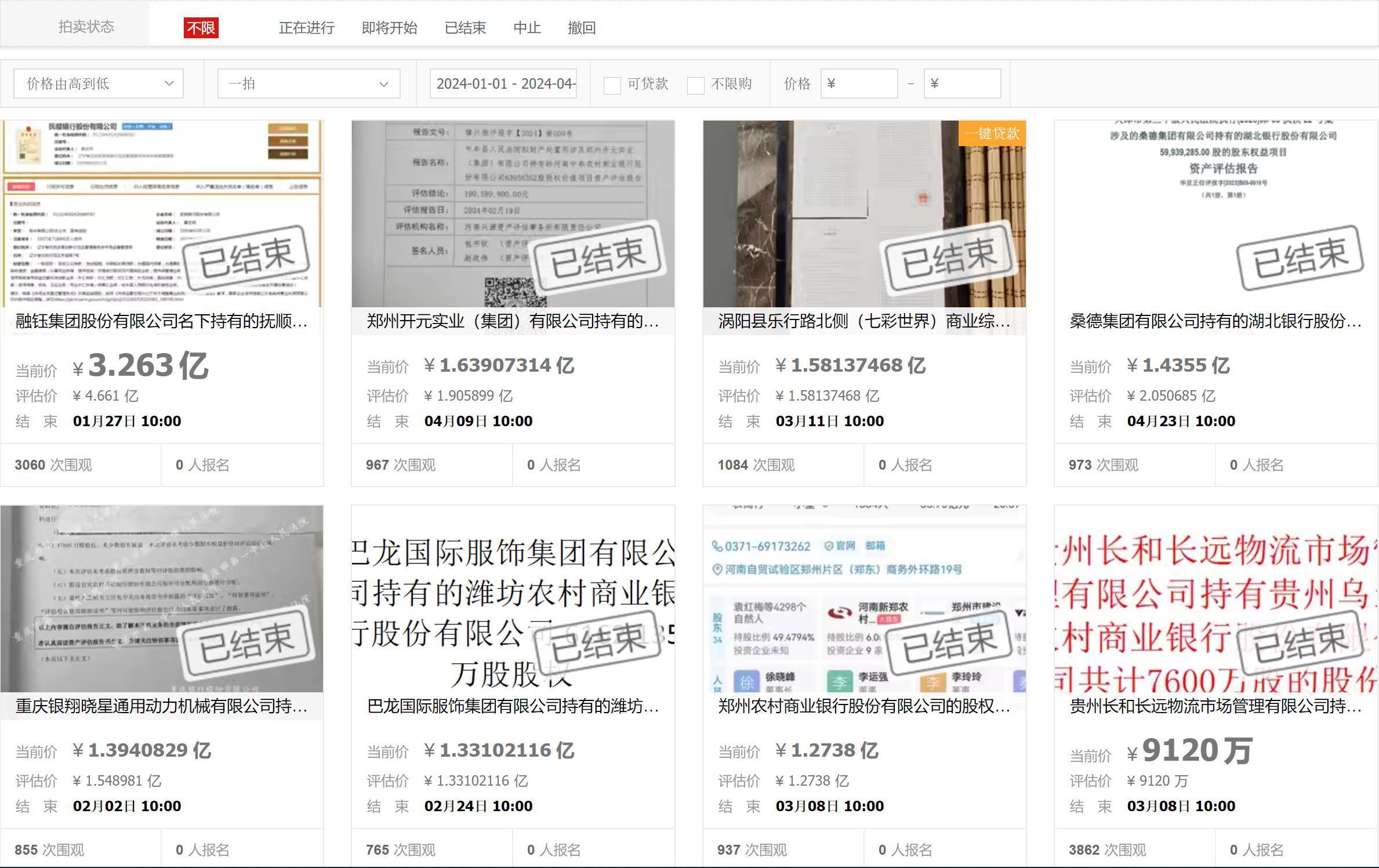Focus the maximum price input
Image resolution: width=1379 pixels, height=868 pixels.
pos(962,83)
